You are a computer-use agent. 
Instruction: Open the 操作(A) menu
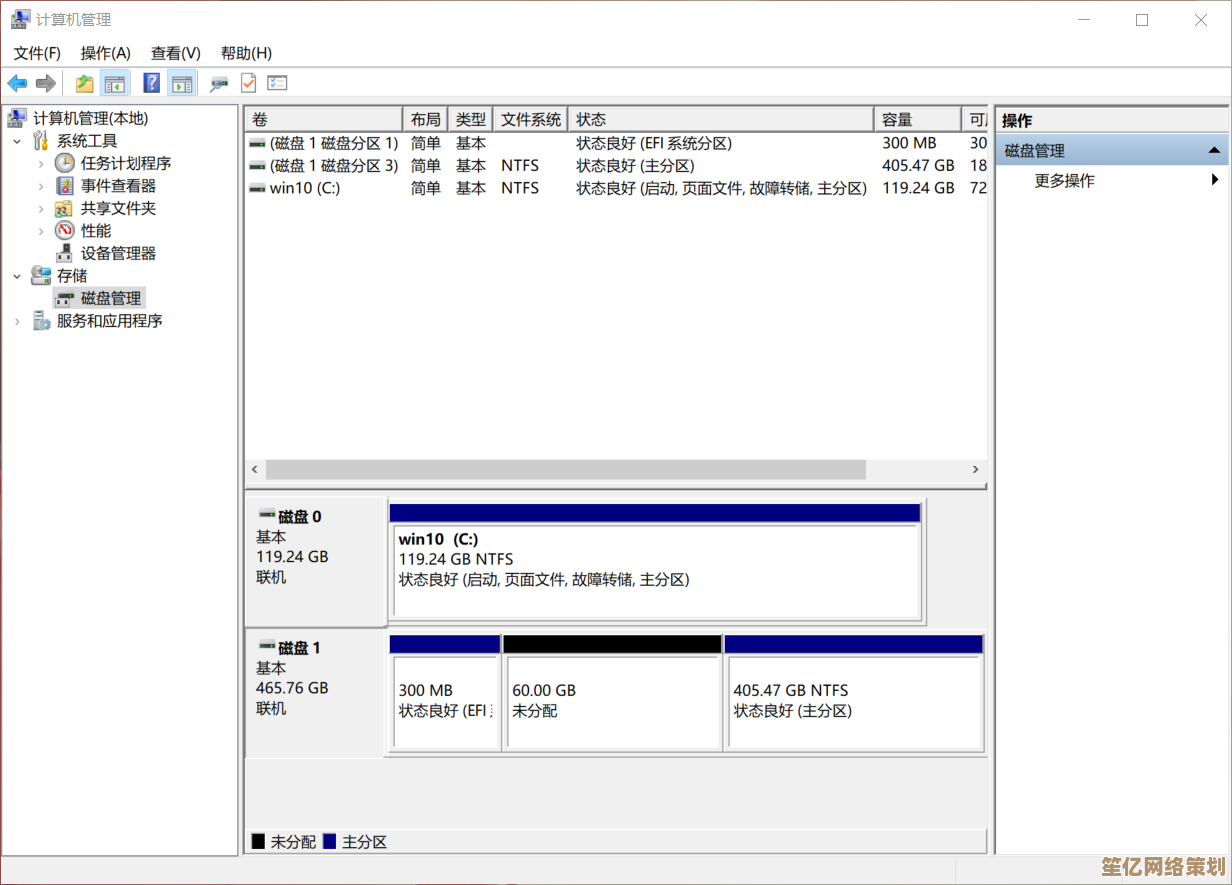105,53
